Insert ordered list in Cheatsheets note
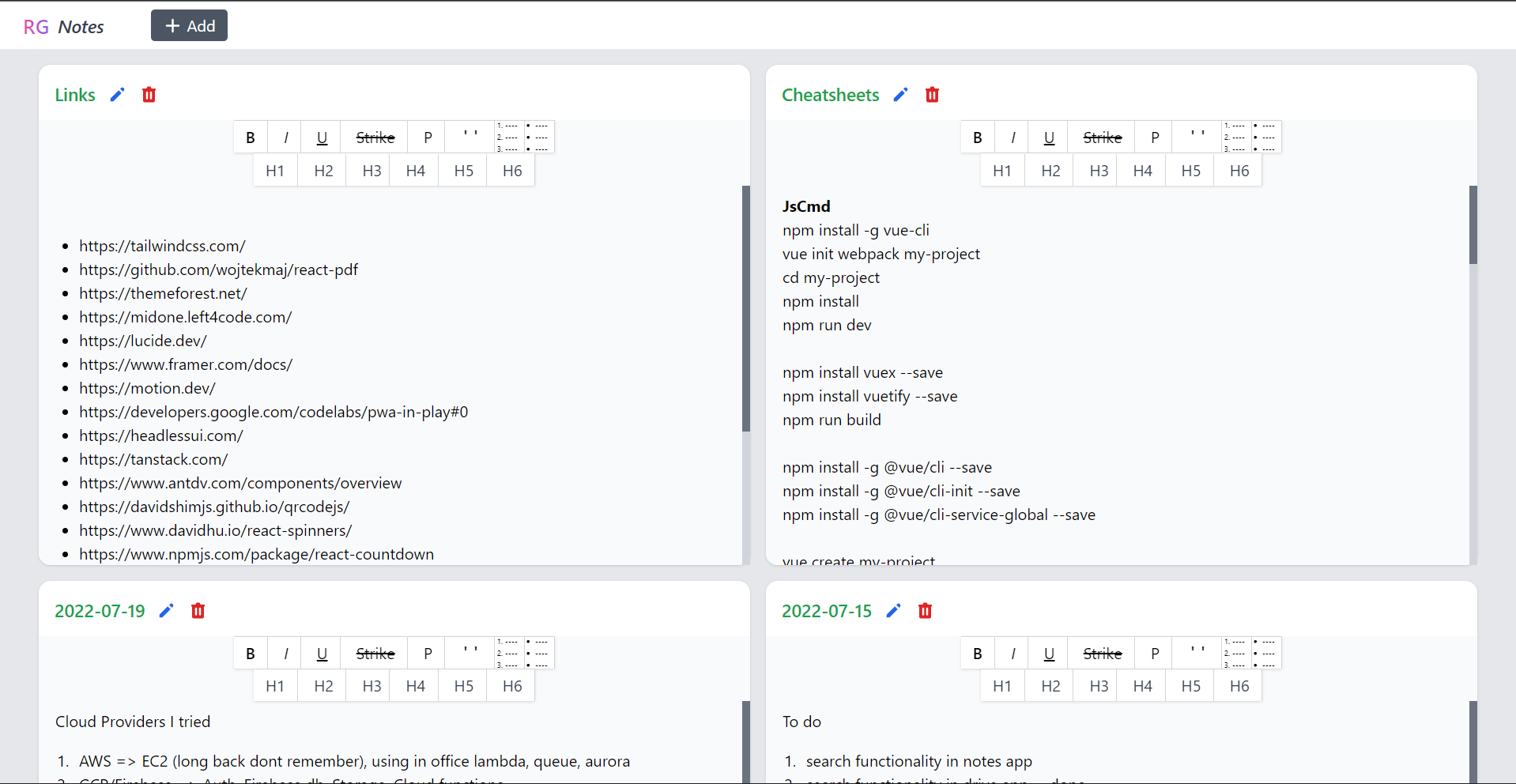Viewport: 1516px width, 784px height. tap(1235, 138)
